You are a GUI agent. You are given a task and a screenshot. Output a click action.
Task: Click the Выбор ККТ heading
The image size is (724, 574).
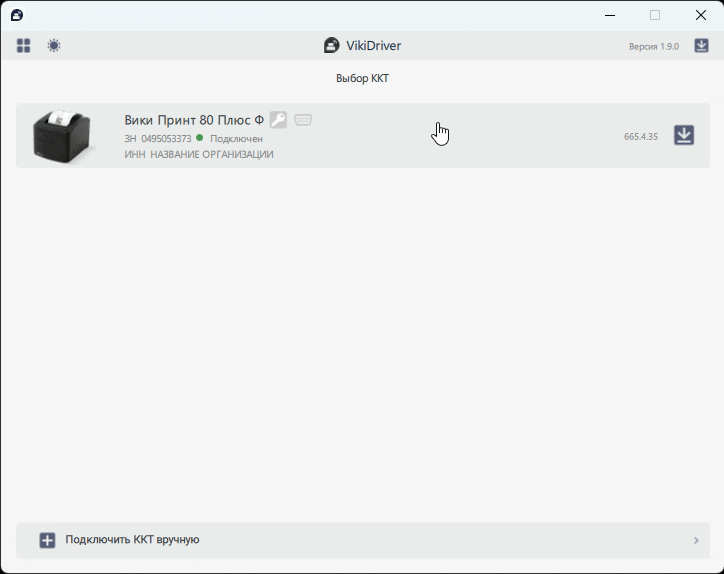coord(362,78)
